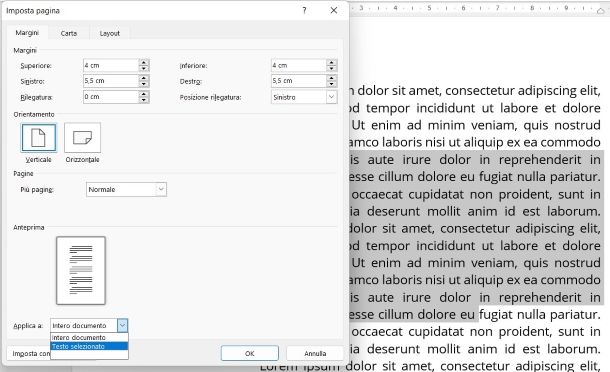Switch to the Carta tab
The width and height of the screenshot is (610, 372).
click(69, 33)
